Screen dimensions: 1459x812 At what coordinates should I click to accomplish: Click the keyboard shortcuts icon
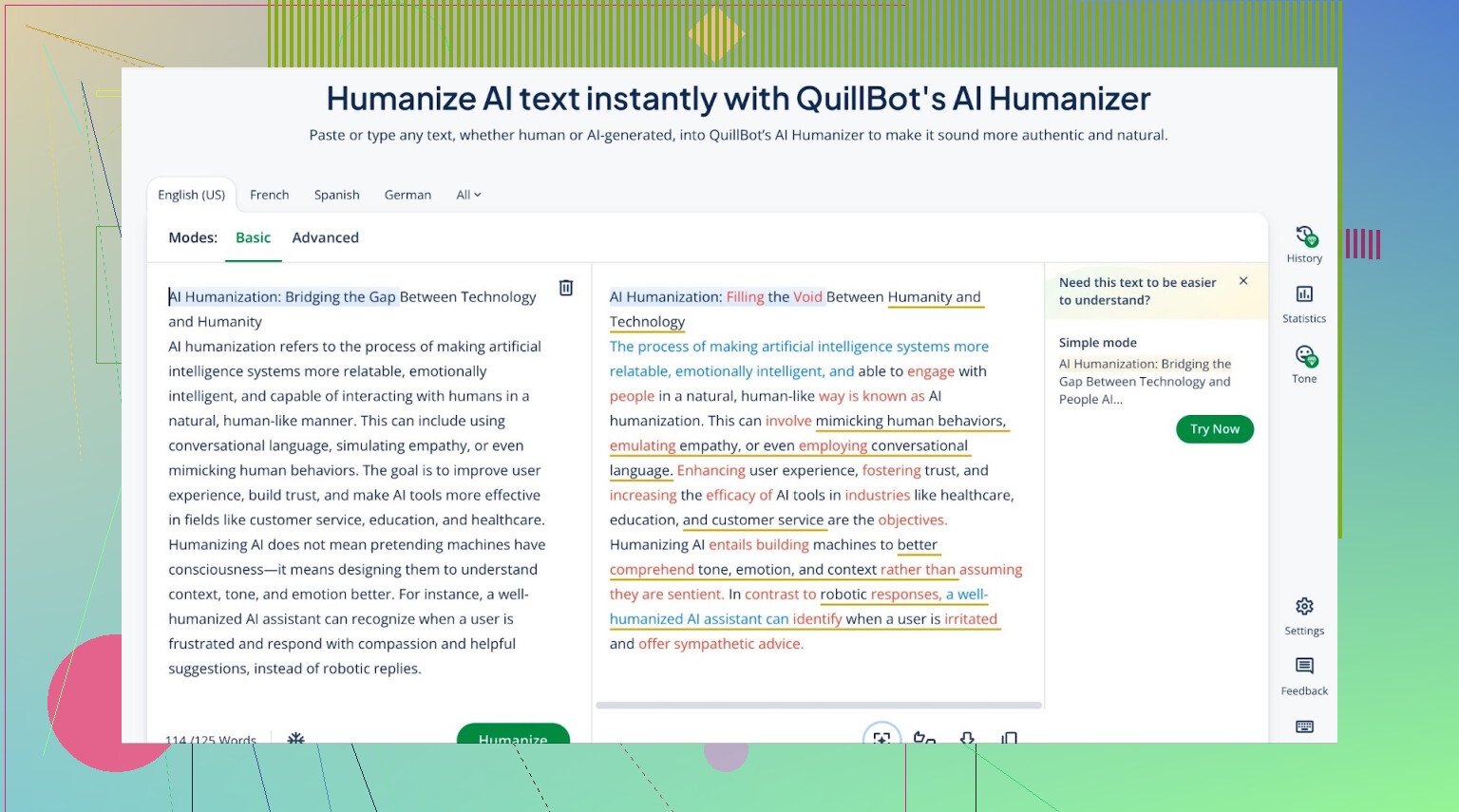click(1304, 727)
